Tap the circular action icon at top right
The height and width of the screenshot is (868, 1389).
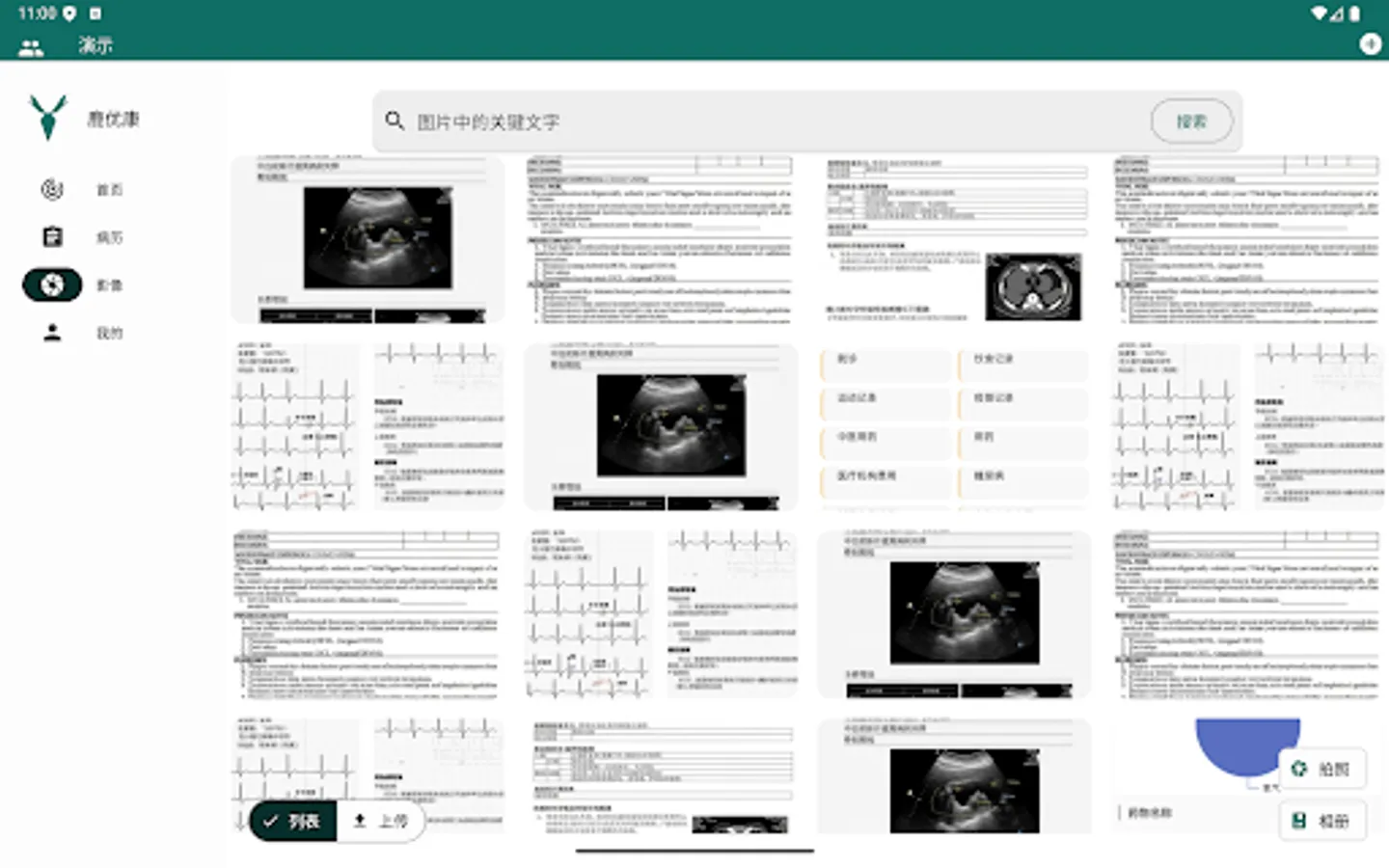pyautogui.click(x=1370, y=43)
